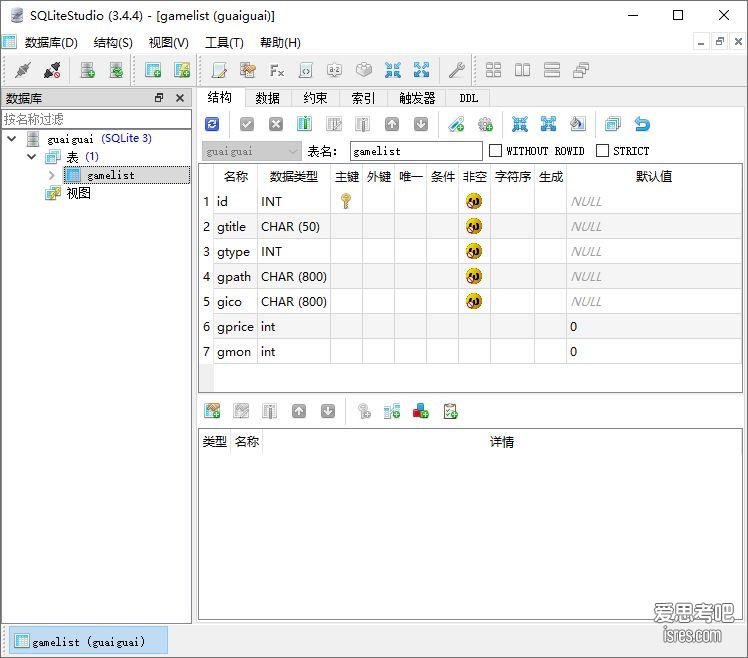Open 工具(T) menu
Viewport: 748px width, 658px height.
click(224, 43)
